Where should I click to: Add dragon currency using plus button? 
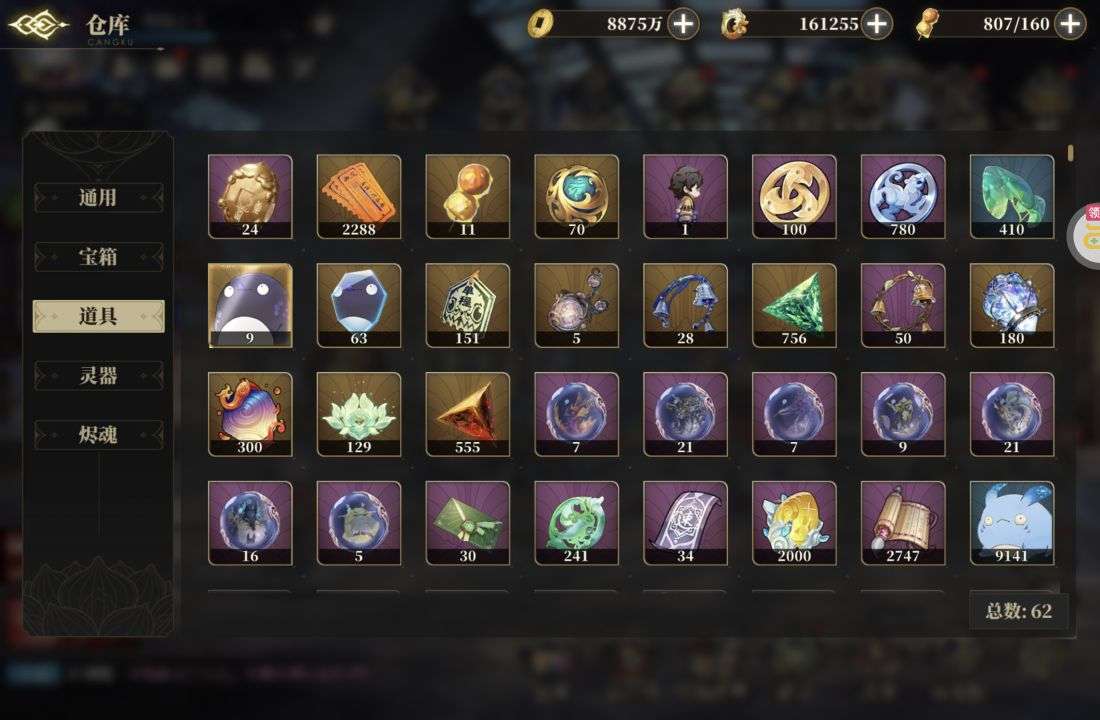(x=877, y=24)
